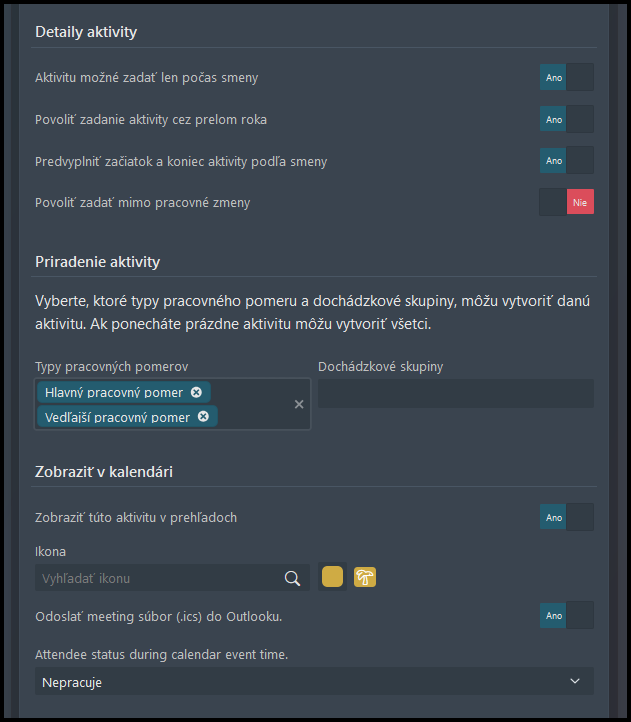Image resolution: width=631 pixels, height=722 pixels.
Task: Open the Attendee status dropdown
Action: point(314,681)
